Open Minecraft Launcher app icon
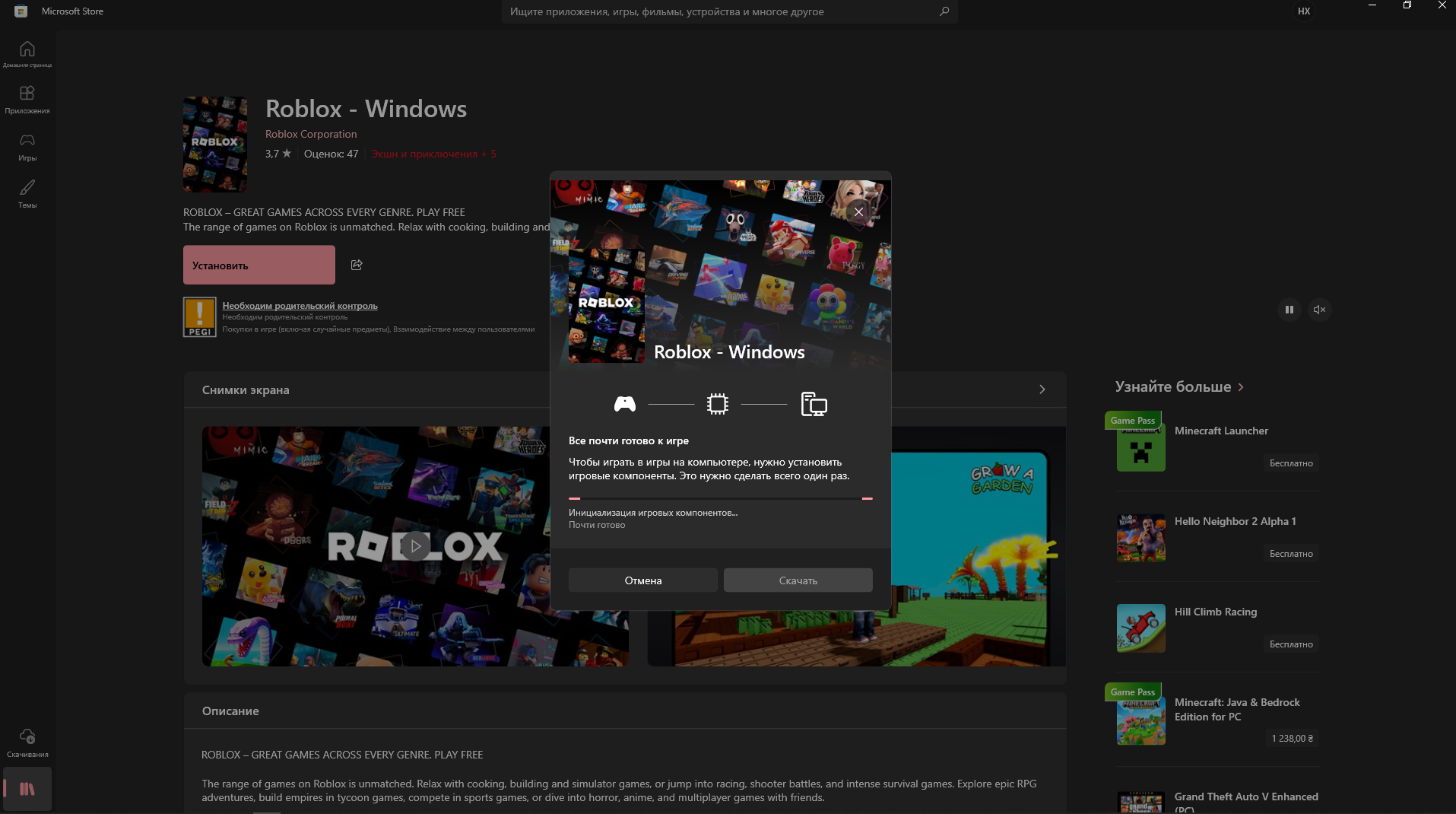This screenshot has width=1456, height=814. pyautogui.click(x=1141, y=447)
